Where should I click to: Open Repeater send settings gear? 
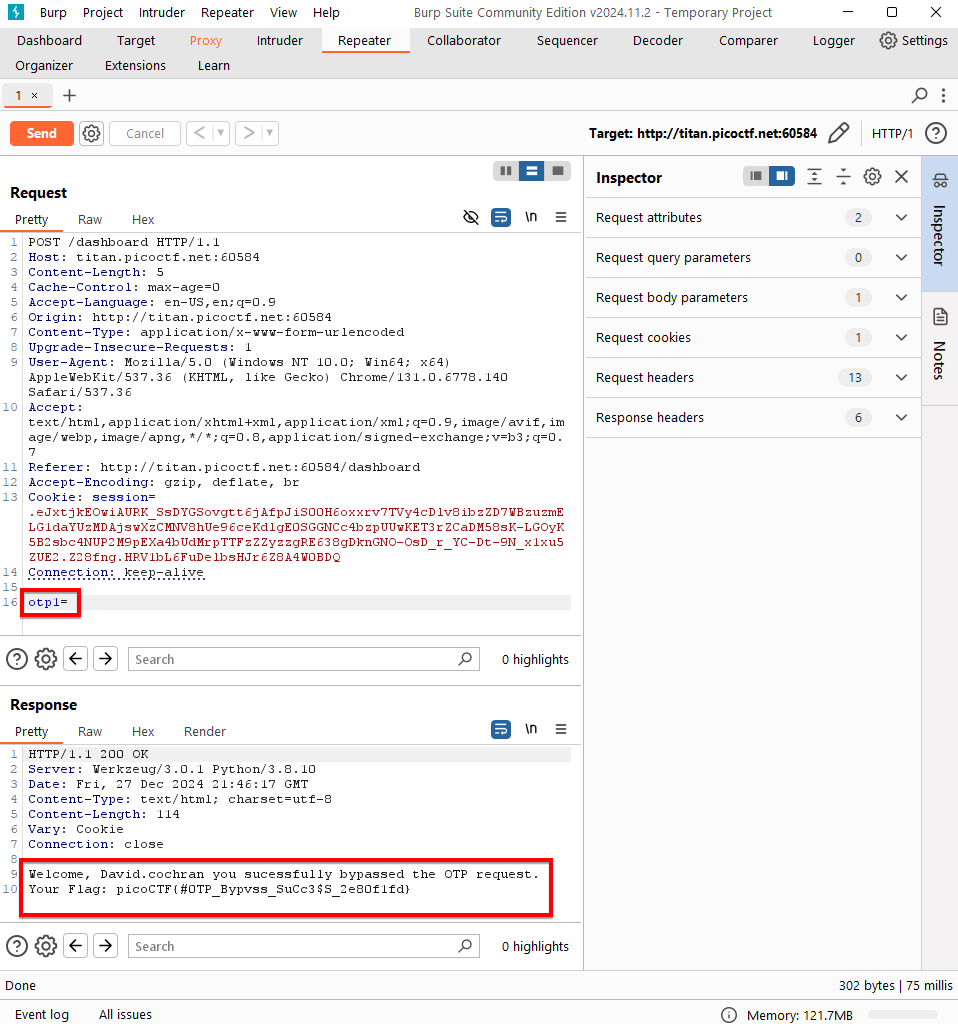coord(91,133)
